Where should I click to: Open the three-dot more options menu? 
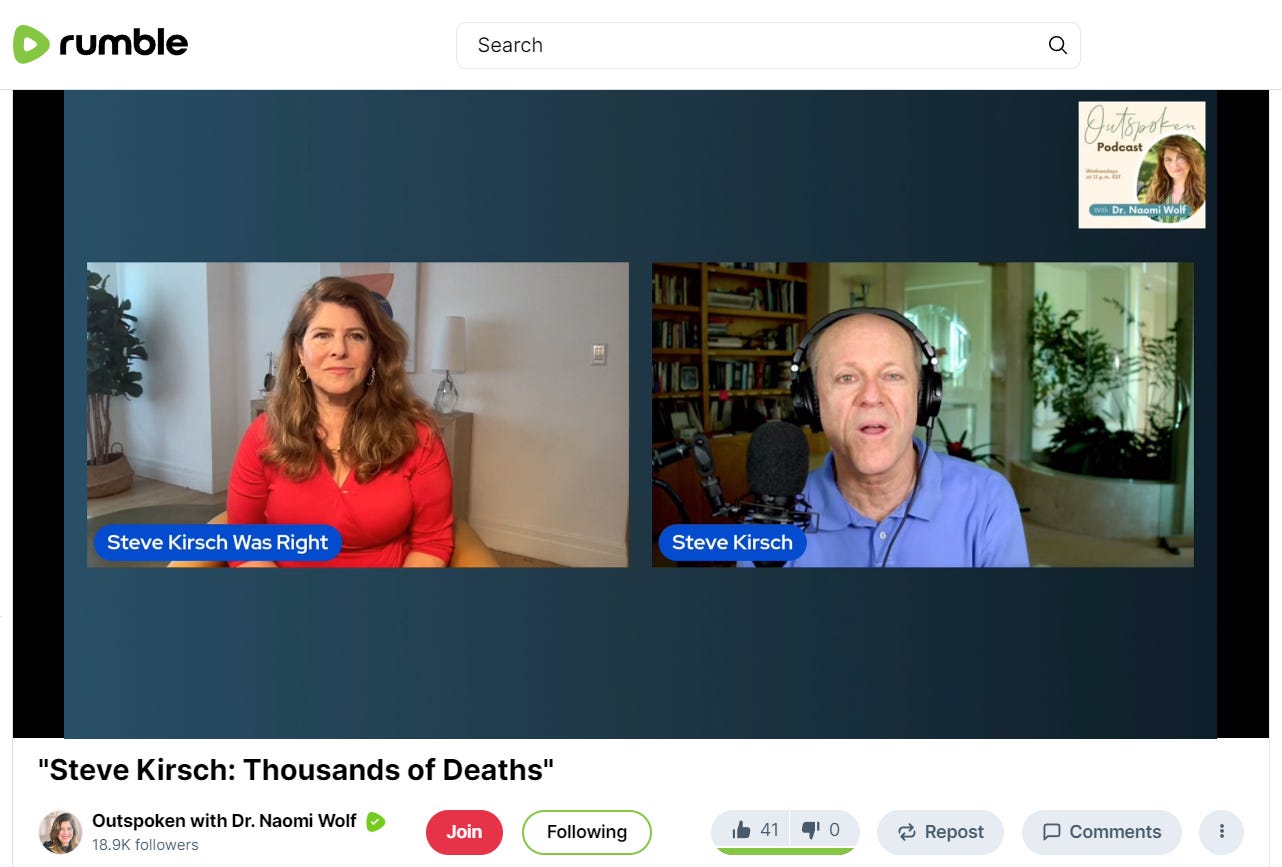click(1221, 831)
